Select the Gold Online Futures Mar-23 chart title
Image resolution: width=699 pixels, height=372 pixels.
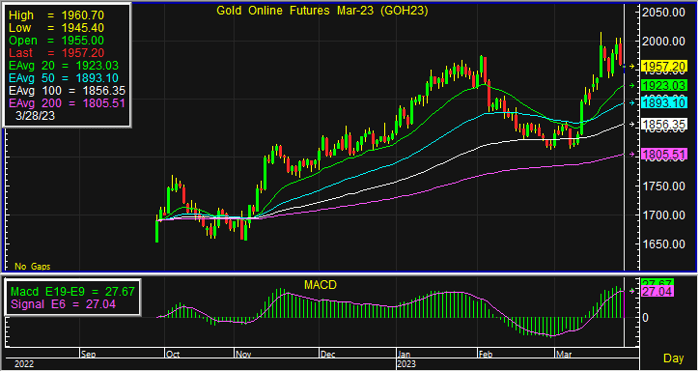[322, 11]
